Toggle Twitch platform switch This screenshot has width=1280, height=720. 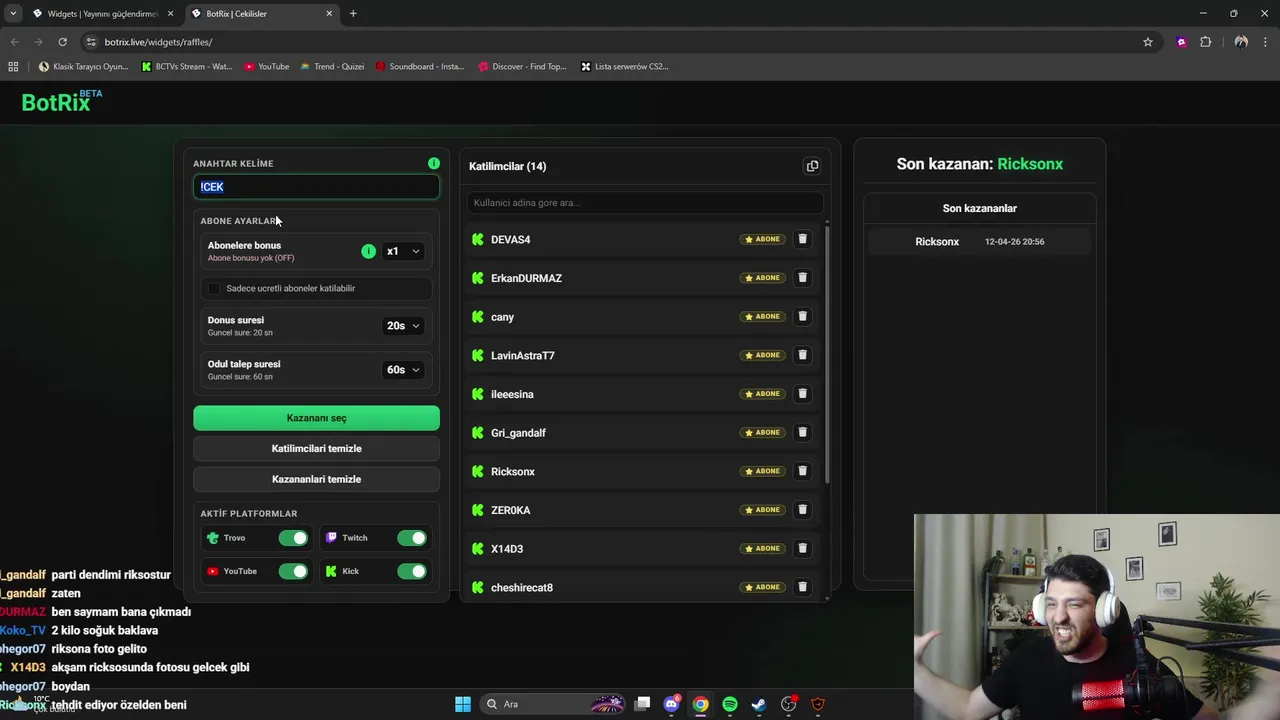point(411,538)
